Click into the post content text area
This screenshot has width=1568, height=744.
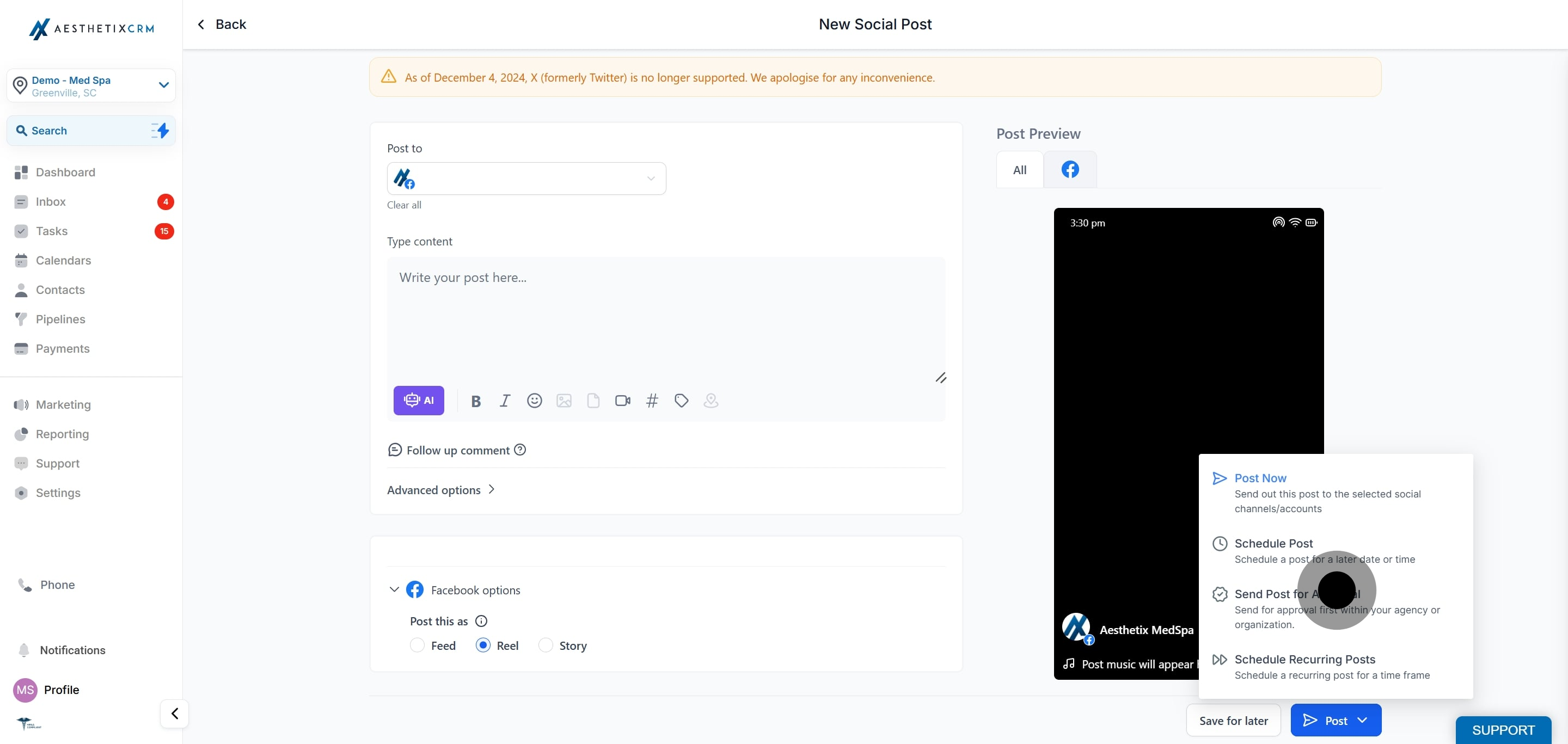pyautogui.click(x=665, y=316)
